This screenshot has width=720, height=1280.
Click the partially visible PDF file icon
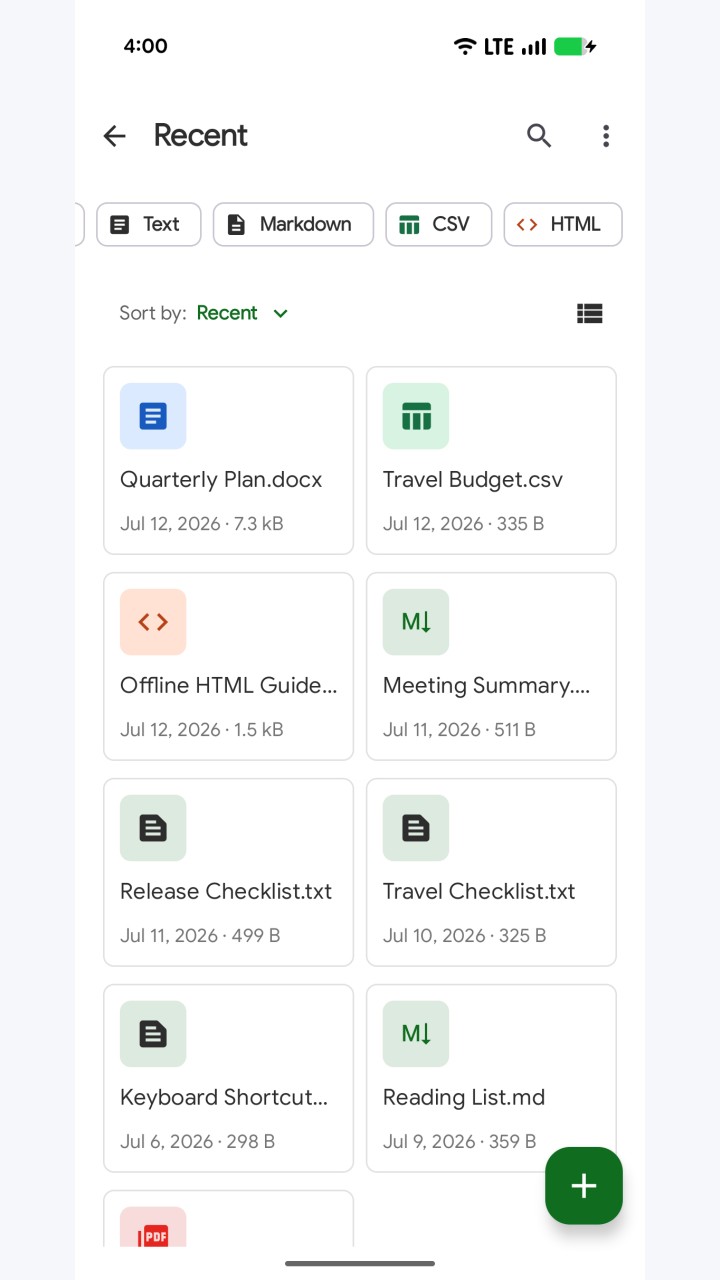click(x=153, y=1227)
